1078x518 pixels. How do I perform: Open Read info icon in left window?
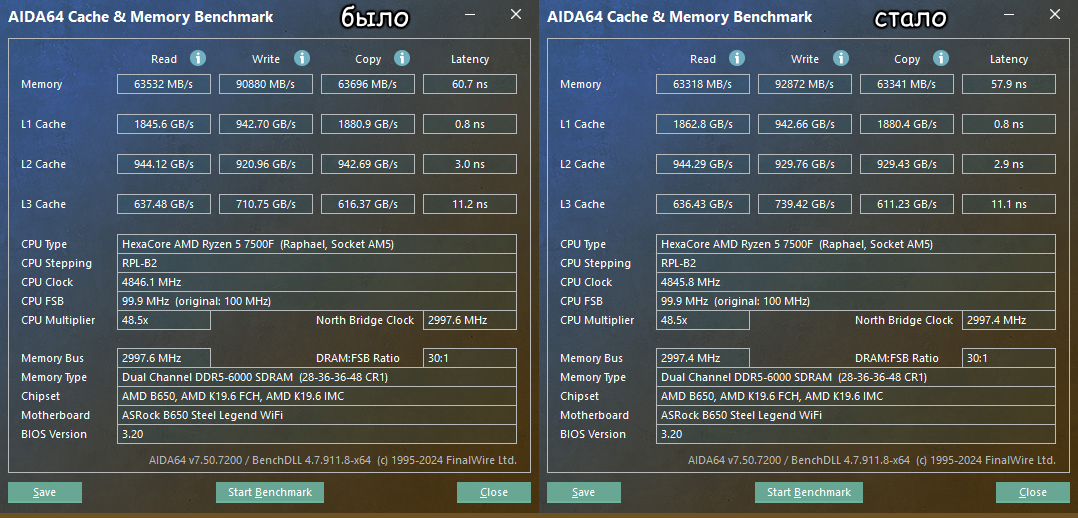198,58
